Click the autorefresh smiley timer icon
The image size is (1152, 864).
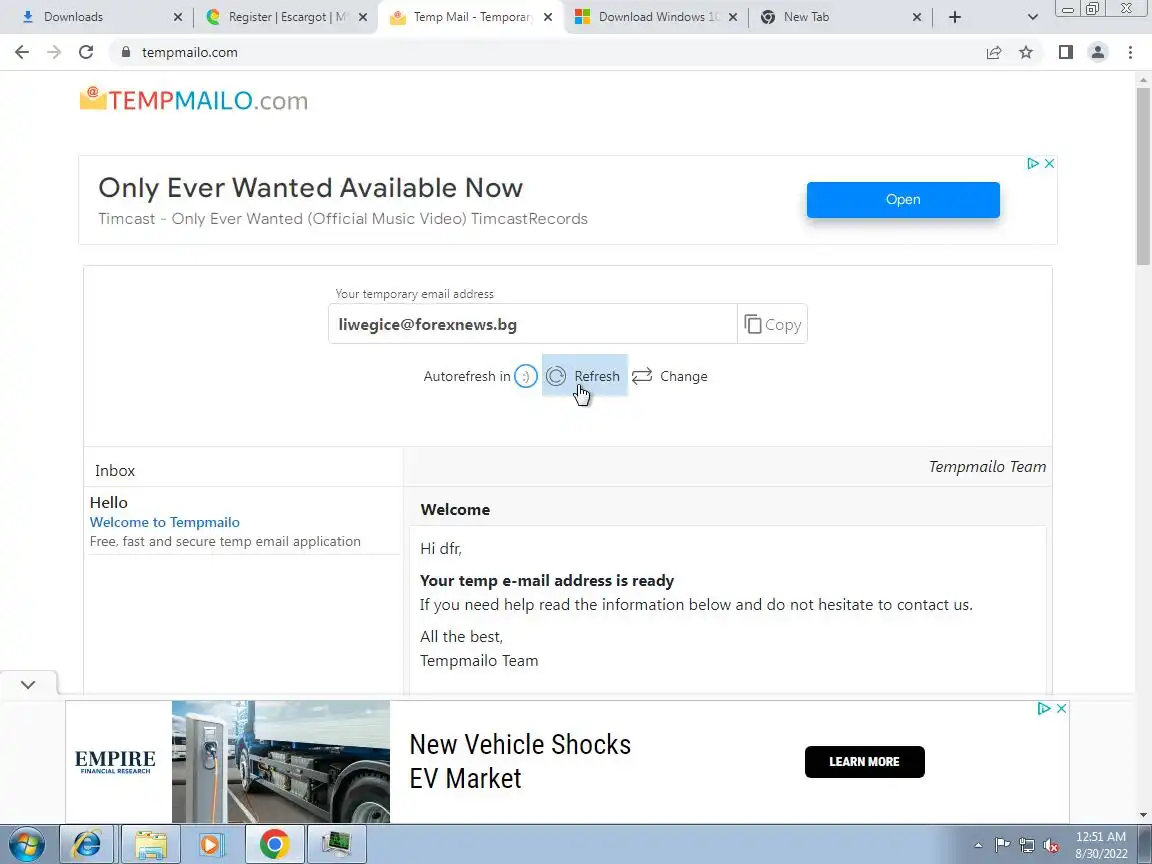point(525,376)
